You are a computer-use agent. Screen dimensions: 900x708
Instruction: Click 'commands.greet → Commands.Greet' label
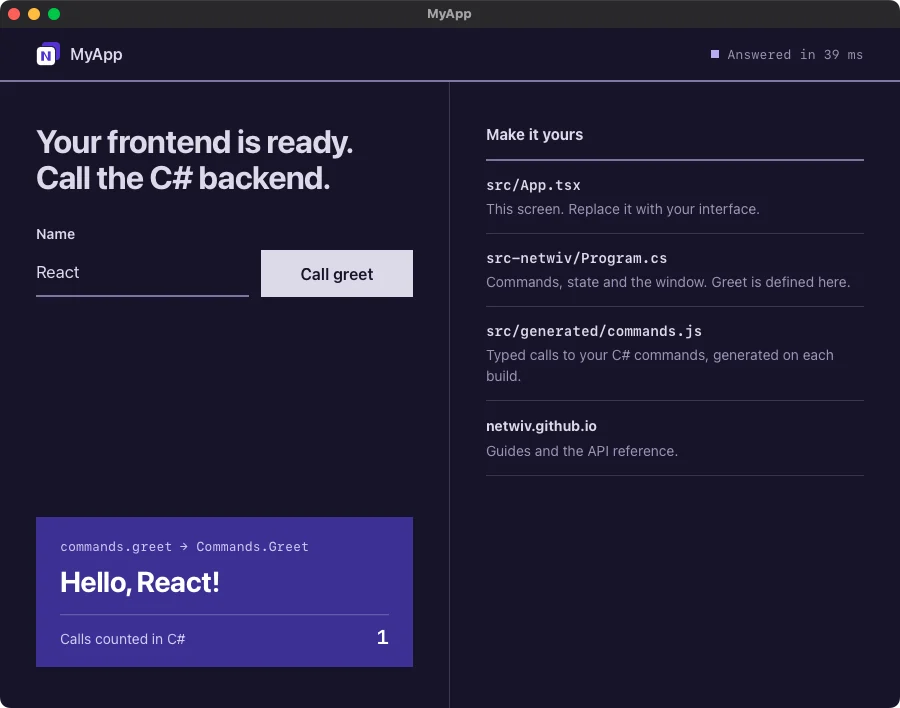click(x=184, y=547)
